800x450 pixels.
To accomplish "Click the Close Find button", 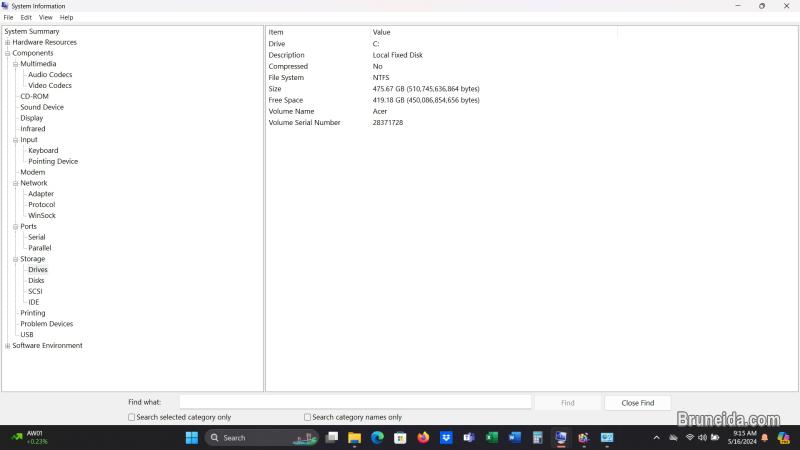I will (637, 403).
